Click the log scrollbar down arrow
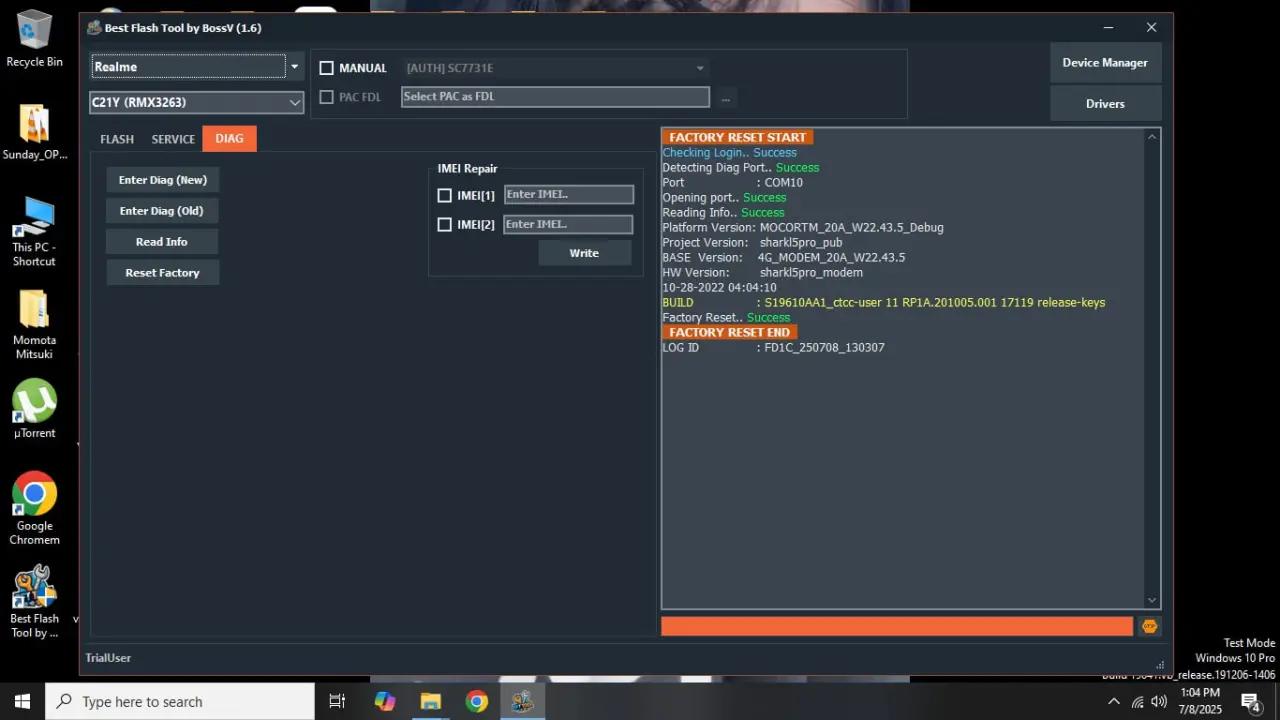The image size is (1280, 720). [x=1152, y=601]
